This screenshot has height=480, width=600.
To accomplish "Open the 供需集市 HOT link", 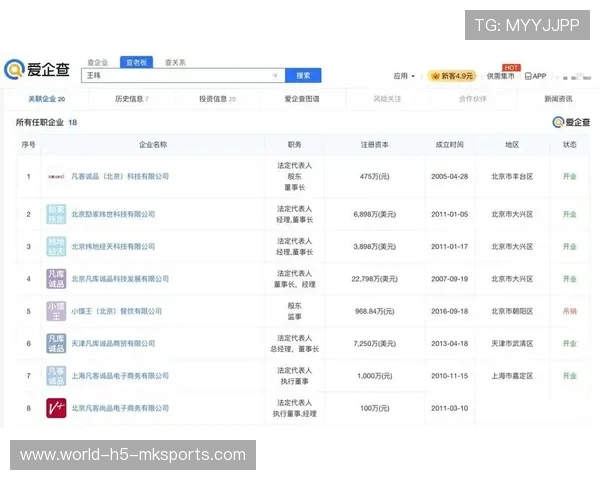I will coord(501,76).
